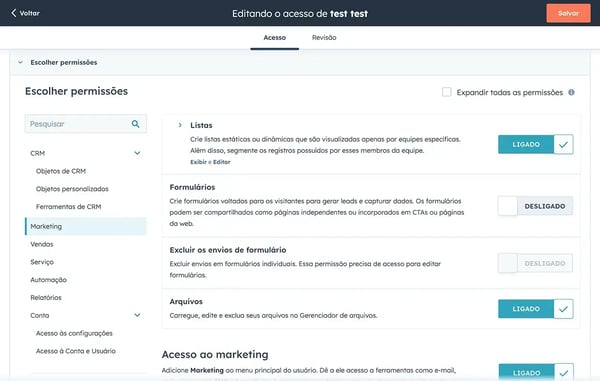Click the Editando o acesso de test test title

[300, 13]
